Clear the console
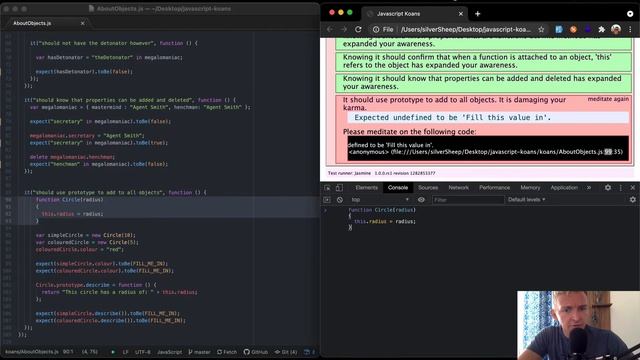Image resolution: width=640 pixels, height=360 pixels. 340,200
